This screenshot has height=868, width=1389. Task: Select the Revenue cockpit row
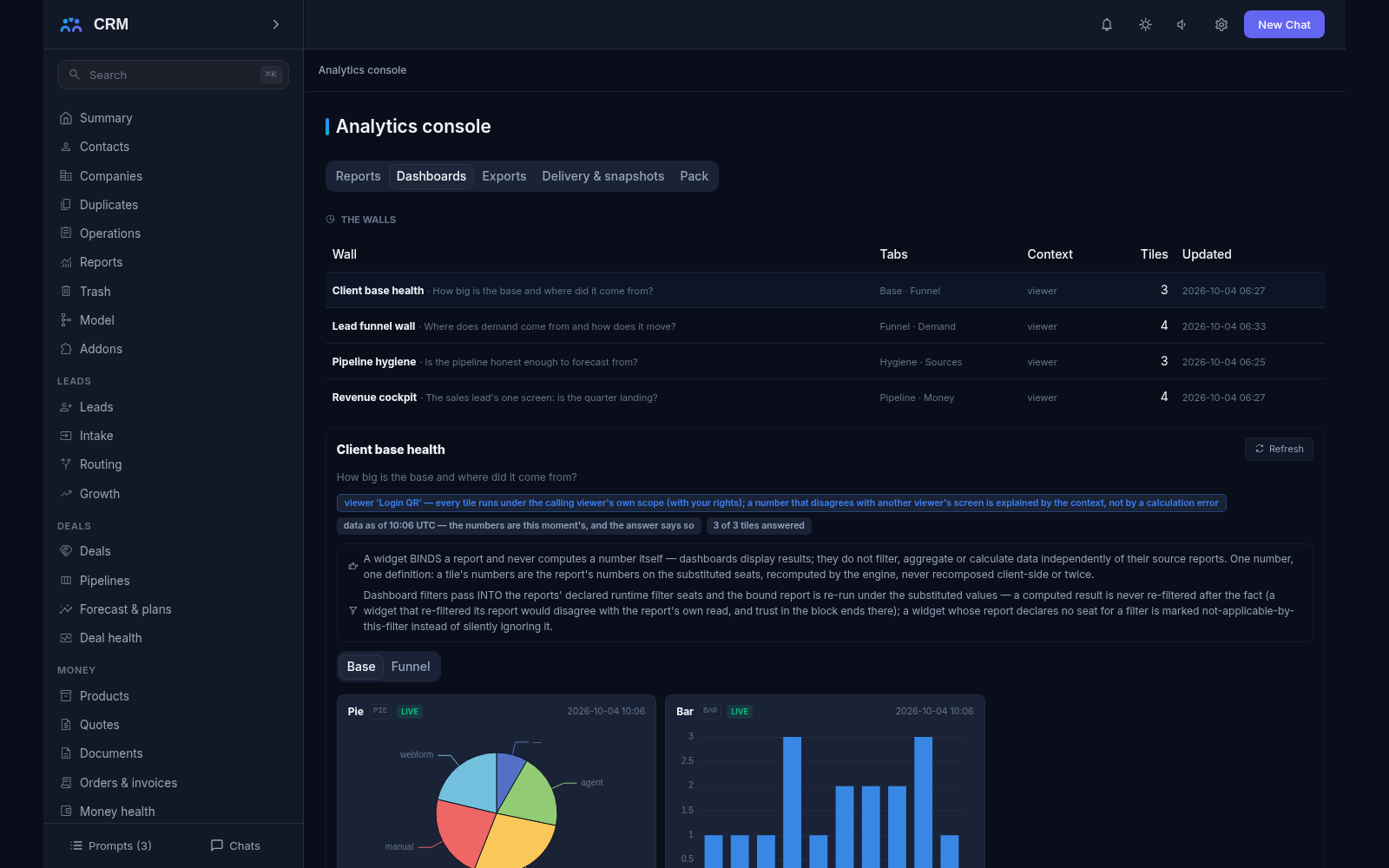click(x=825, y=398)
